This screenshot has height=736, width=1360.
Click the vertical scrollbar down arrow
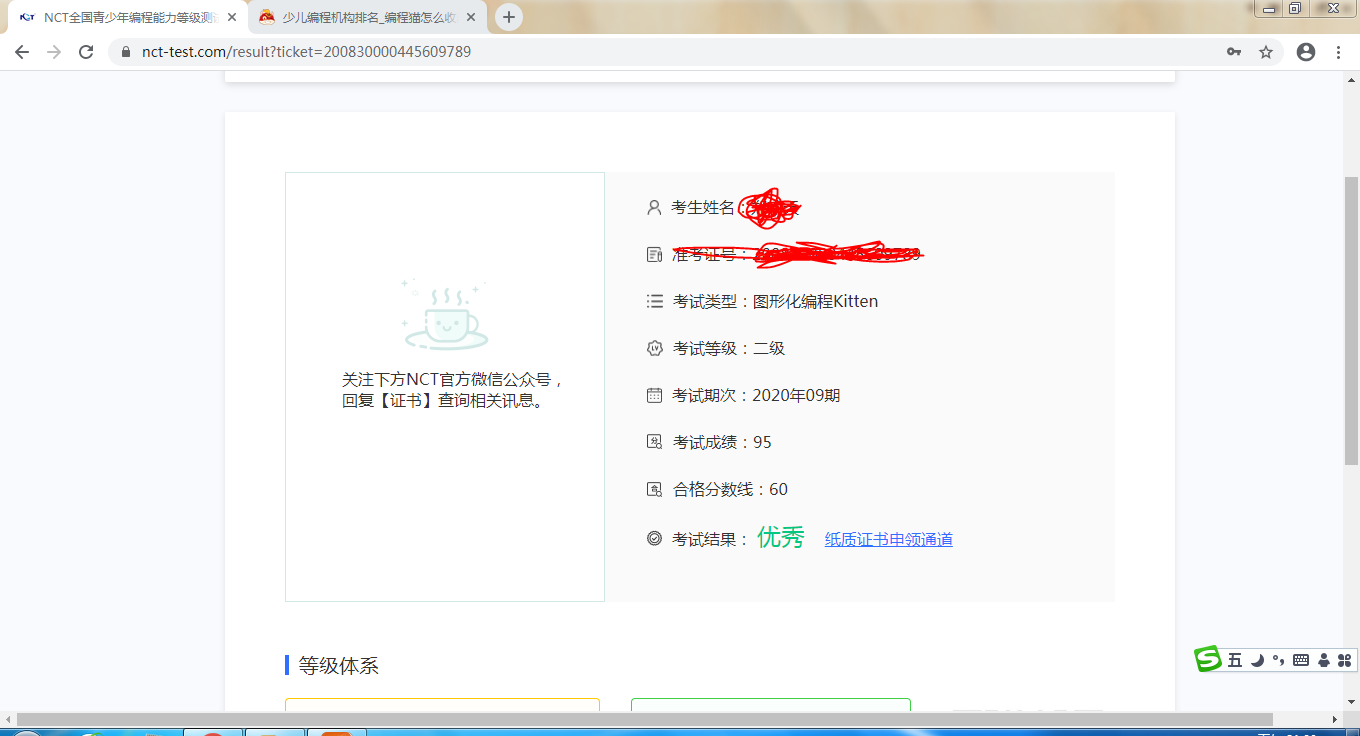click(x=1351, y=704)
